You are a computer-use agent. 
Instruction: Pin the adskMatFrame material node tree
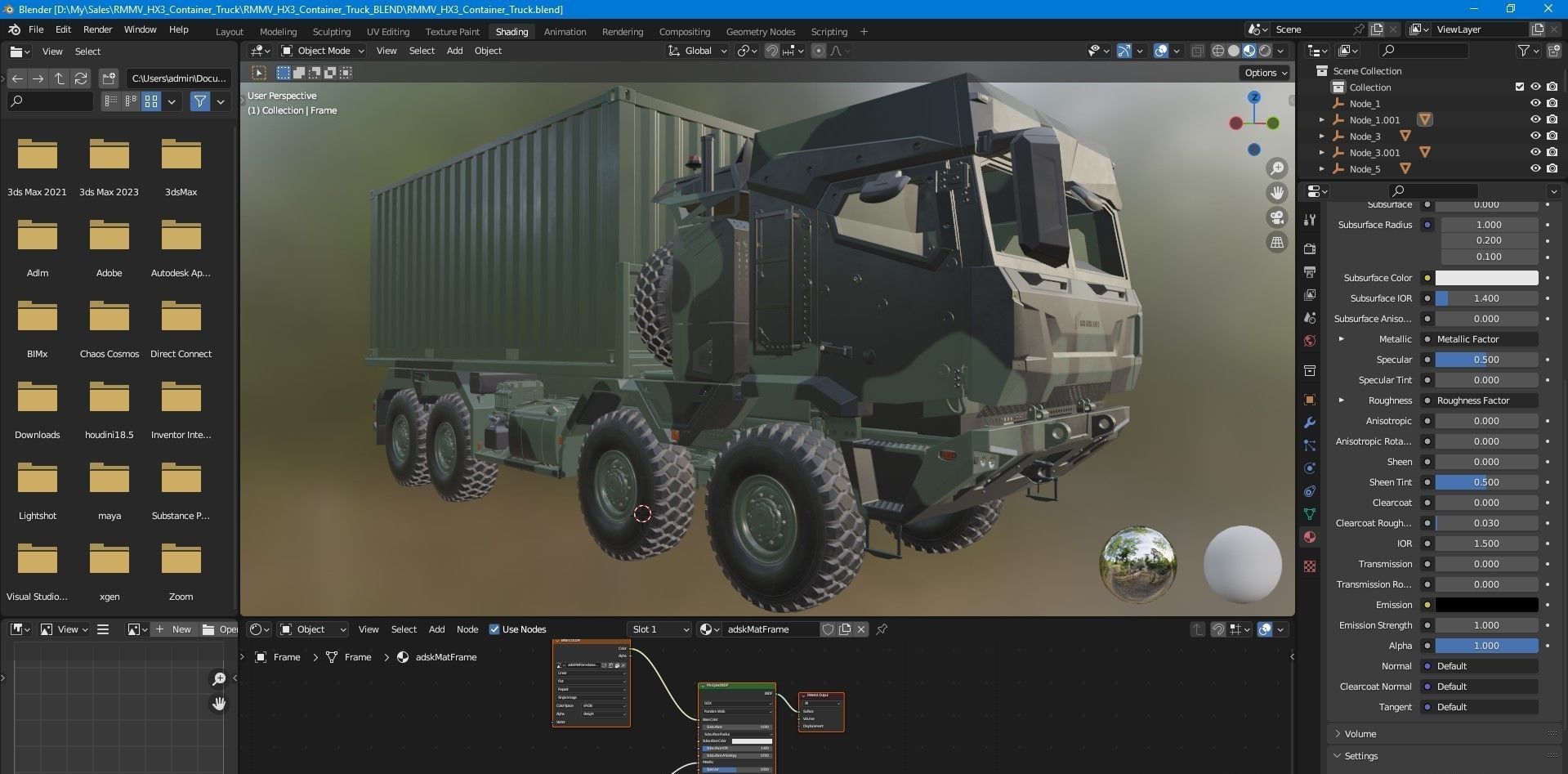882,629
